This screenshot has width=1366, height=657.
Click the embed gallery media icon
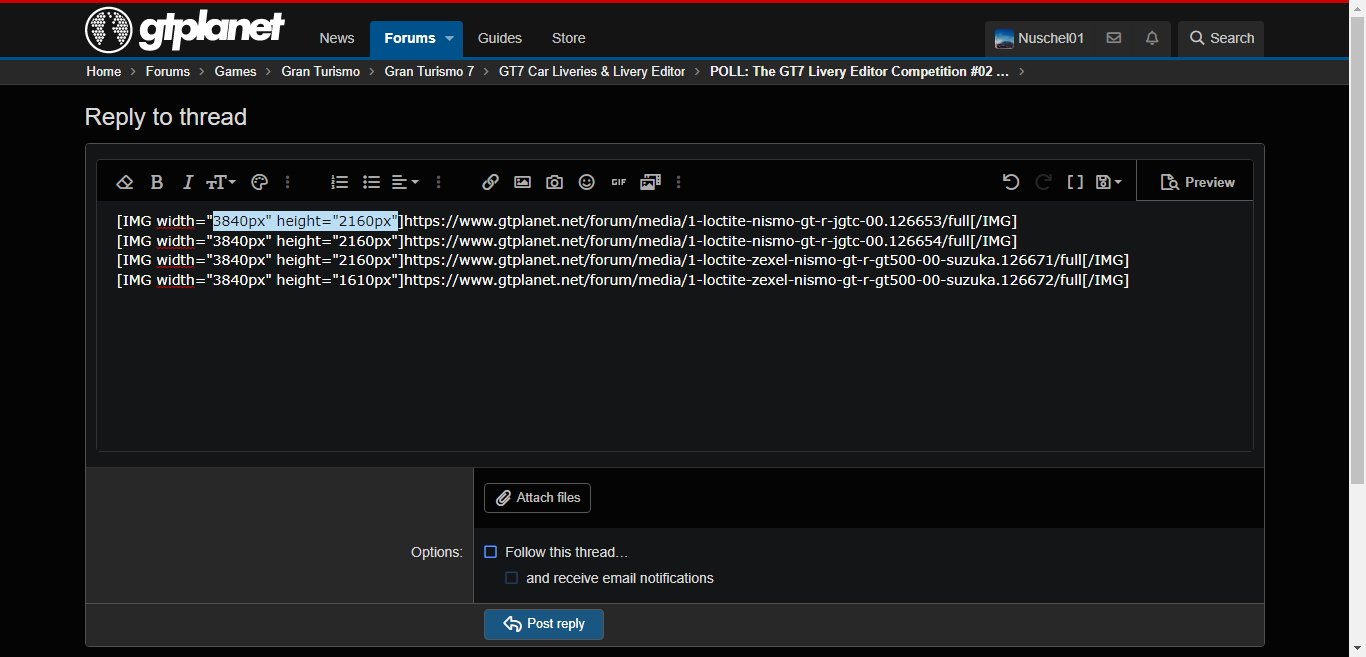tap(651, 182)
